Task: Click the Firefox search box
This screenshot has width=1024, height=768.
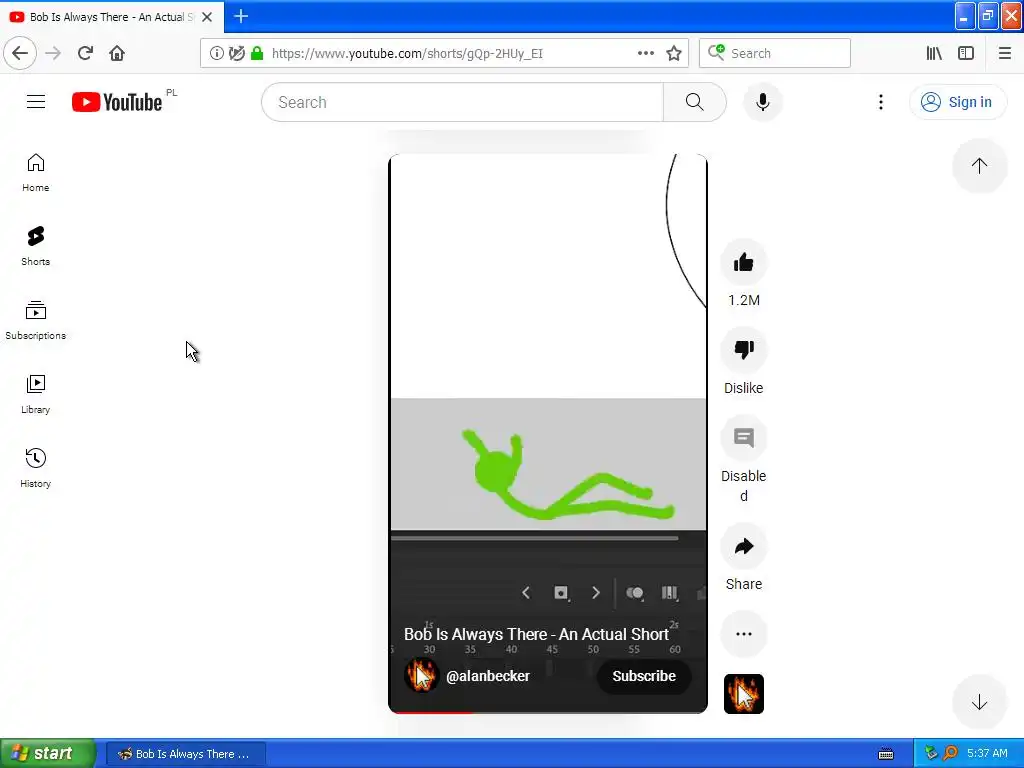Action: pyautogui.click(x=775, y=53)
